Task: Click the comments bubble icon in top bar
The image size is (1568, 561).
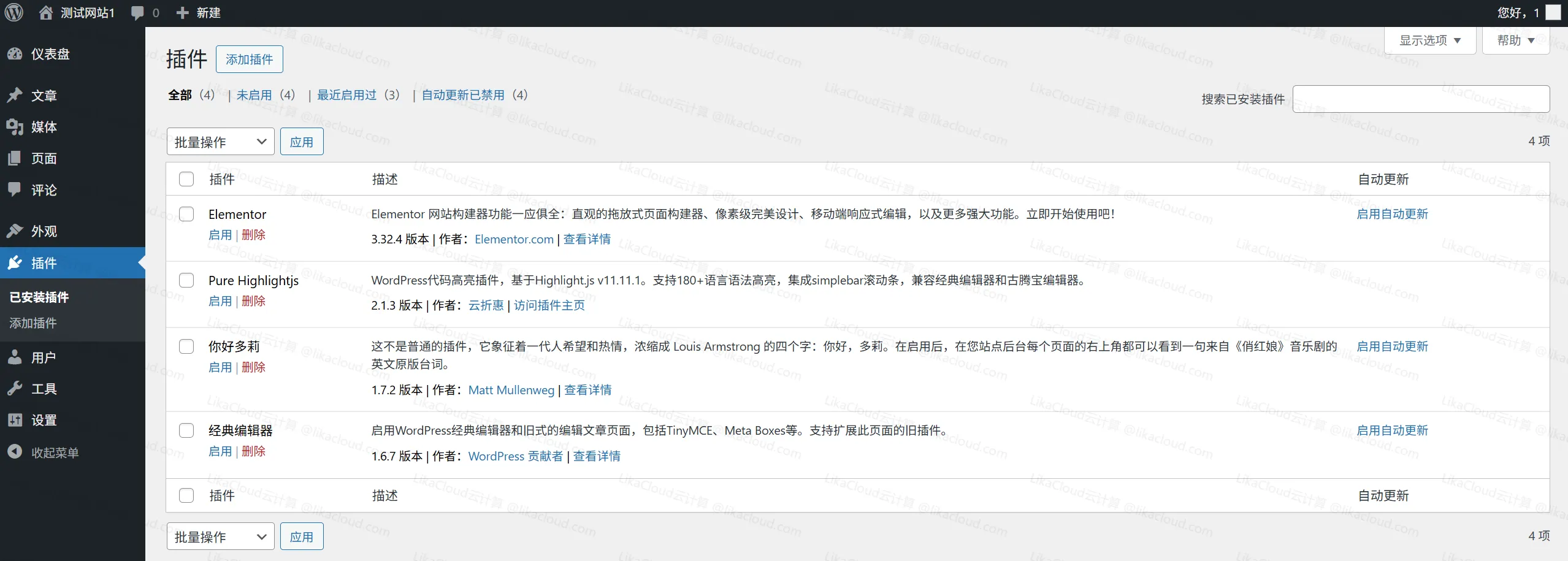Action: pos(136,12)
